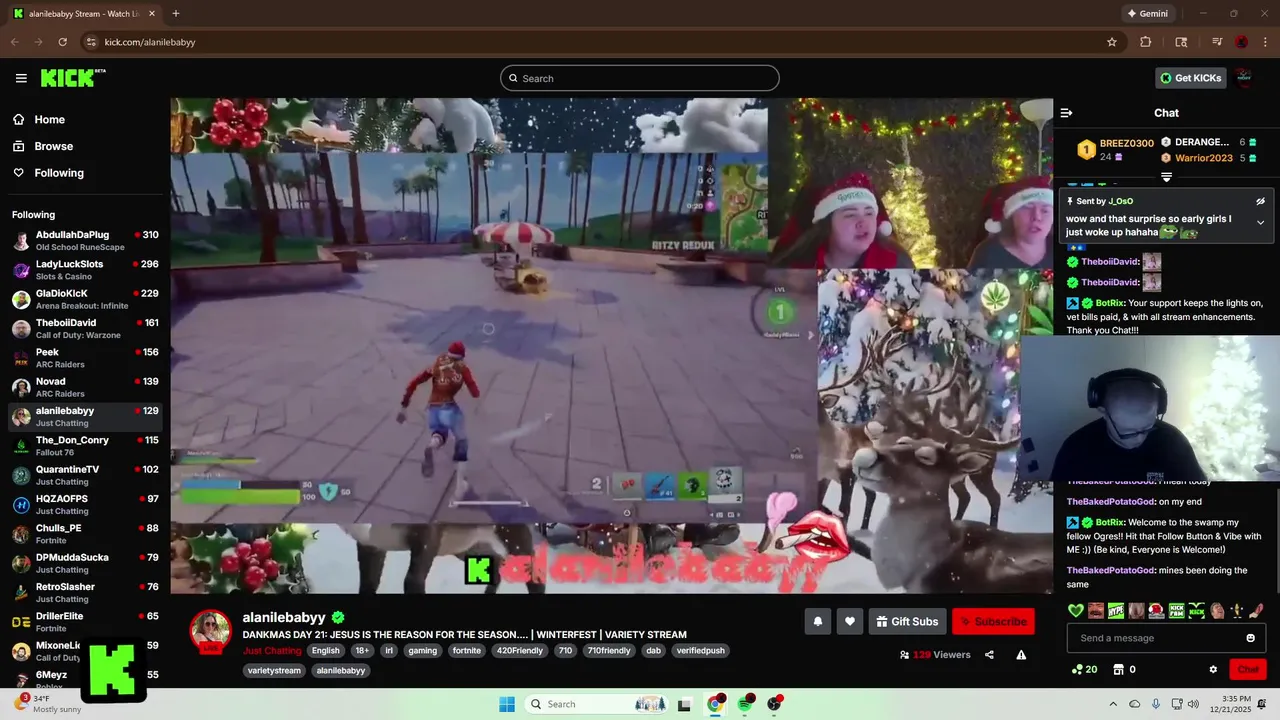Screen dimensions: 1280x720
Task: Bookmark this page with star icon
Action: click(x=1111, y=42)
